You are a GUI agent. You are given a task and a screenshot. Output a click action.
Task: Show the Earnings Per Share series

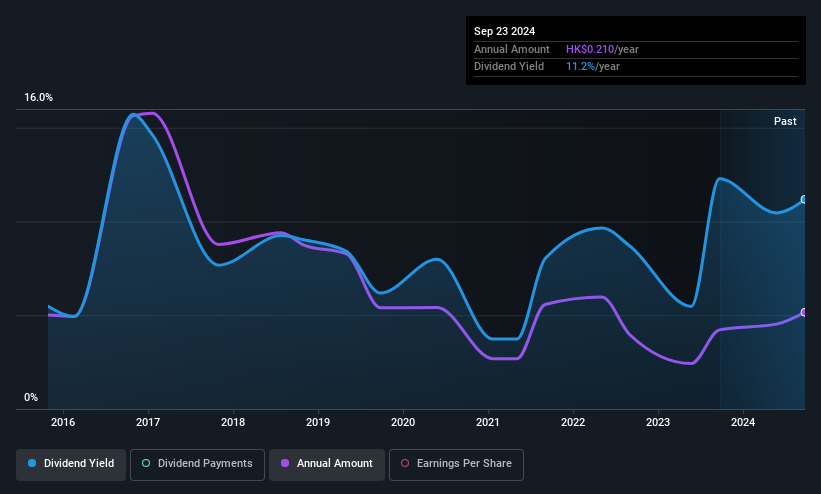pos(456,464)
